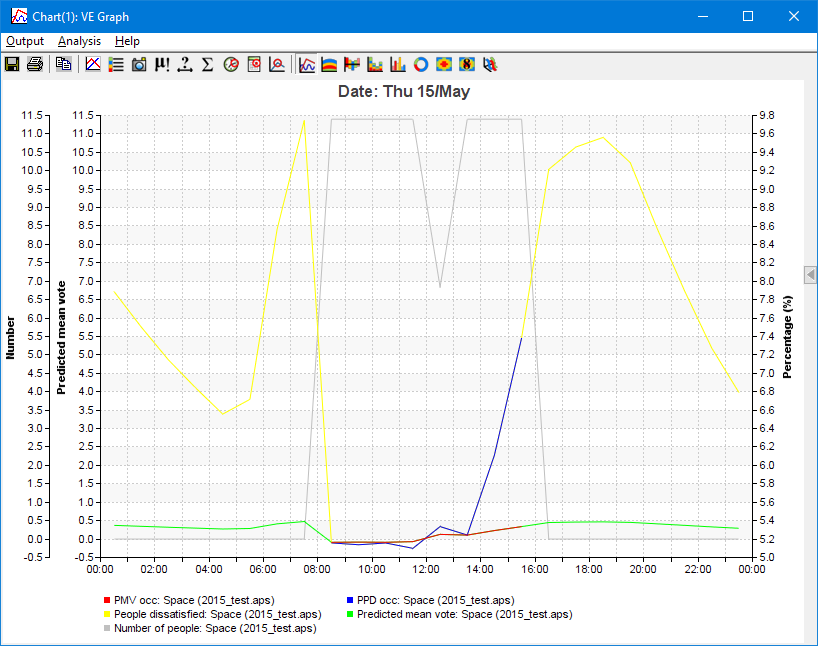
Task: Click the VE Graph title bar app icon
Action: point(19,16)
